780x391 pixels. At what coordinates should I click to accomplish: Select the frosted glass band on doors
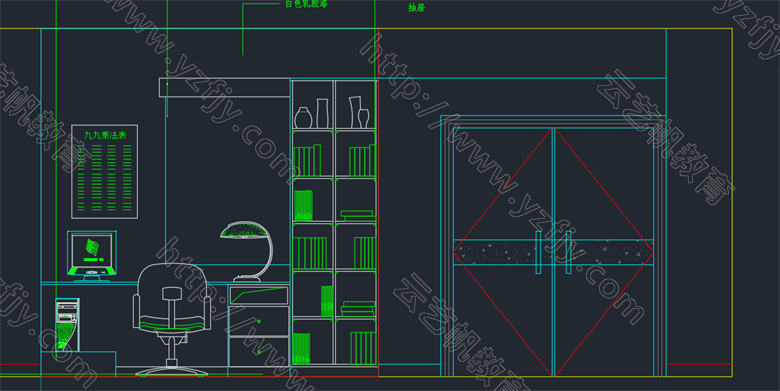(x=553, y=252)
